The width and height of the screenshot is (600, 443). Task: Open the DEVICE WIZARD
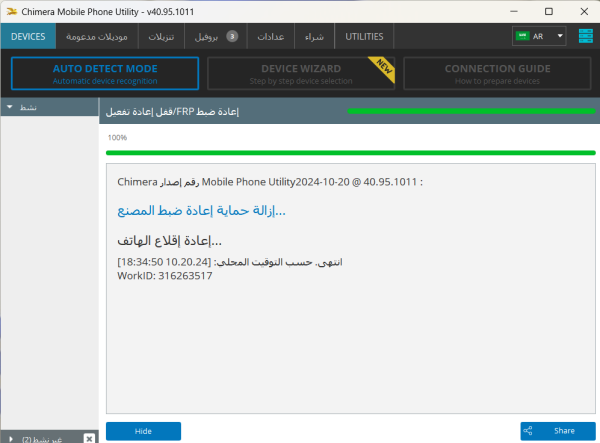click(301, 73)
